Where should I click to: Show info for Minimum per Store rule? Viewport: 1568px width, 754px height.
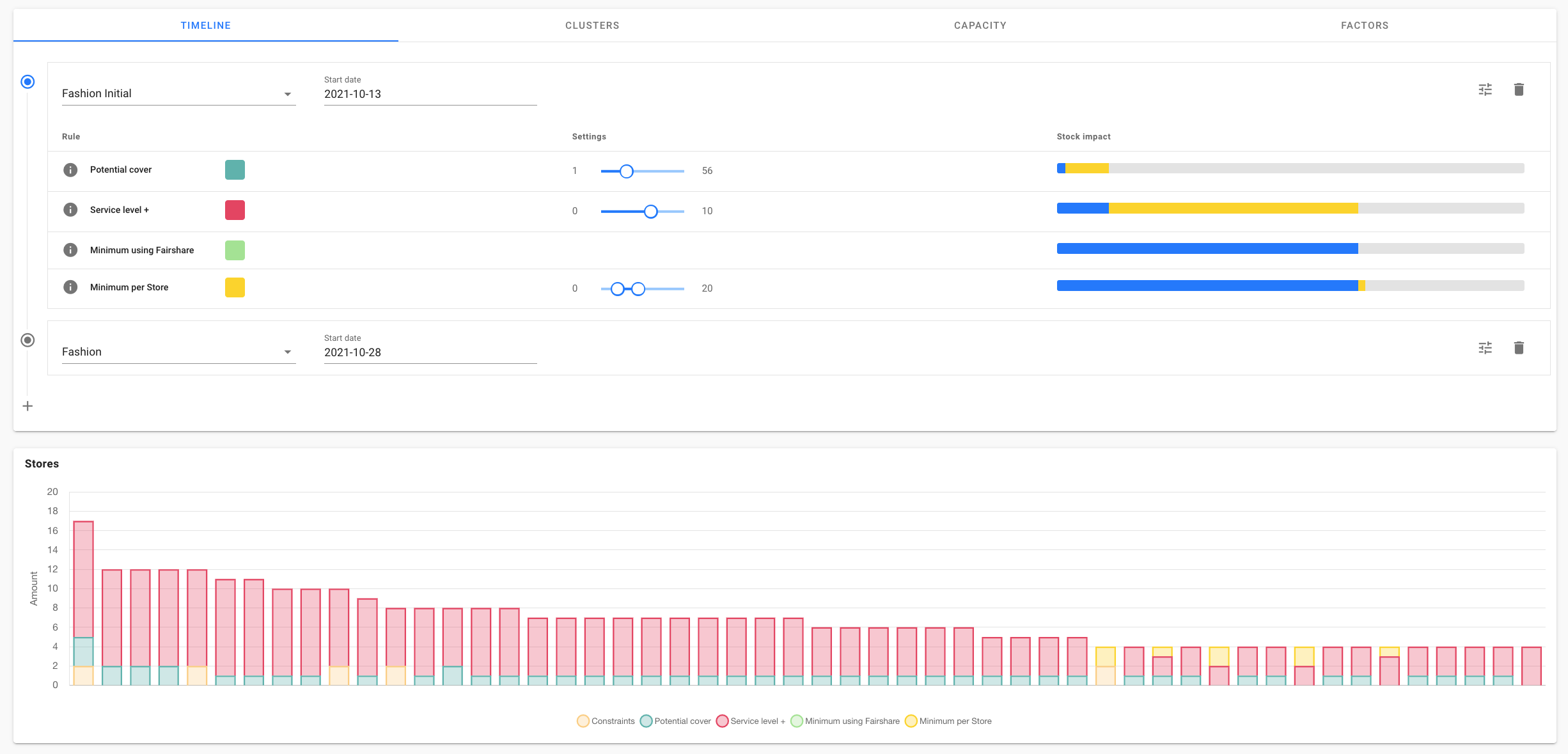[70, 287]
